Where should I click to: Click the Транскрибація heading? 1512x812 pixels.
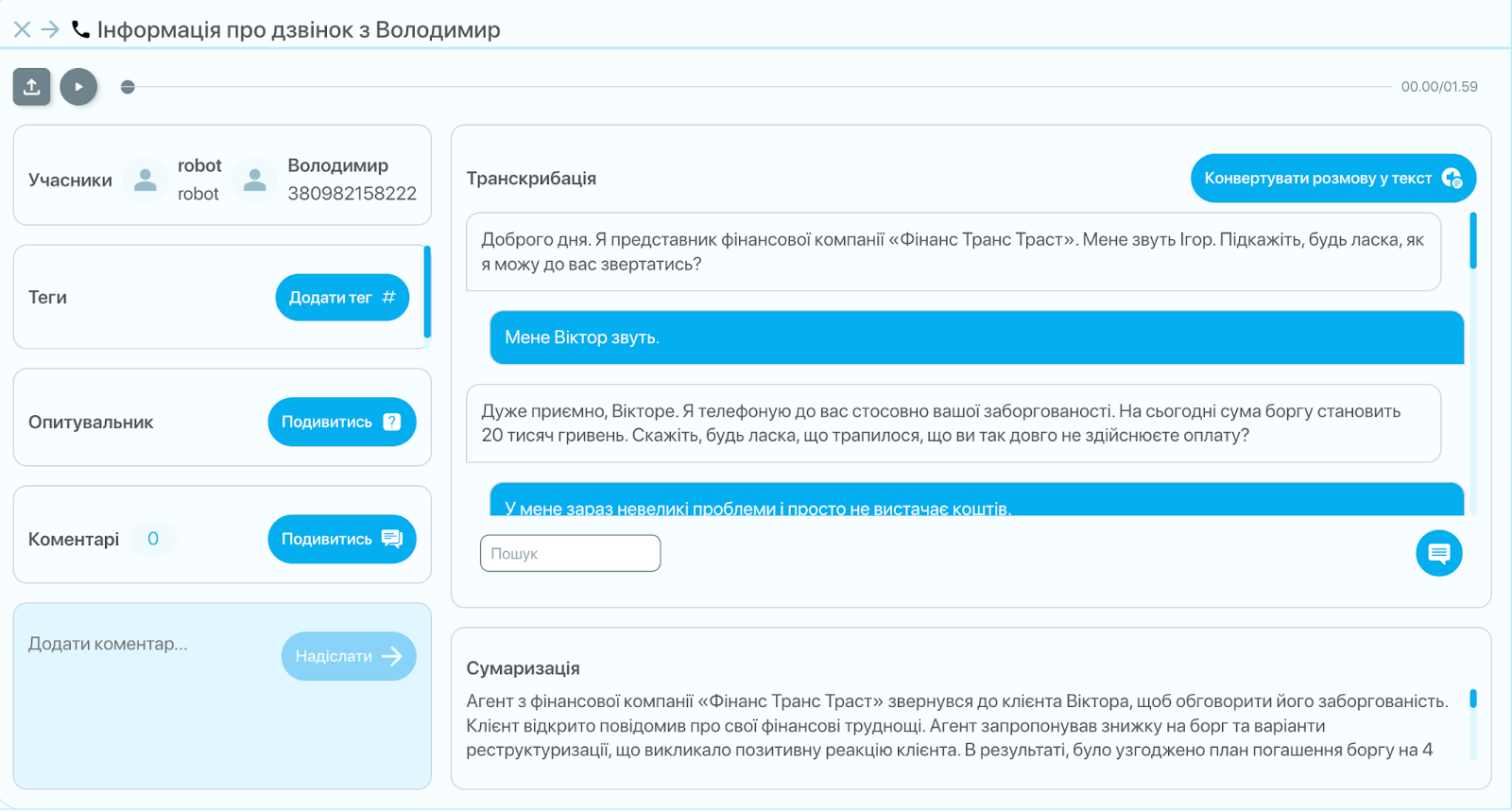click(531, 179)
